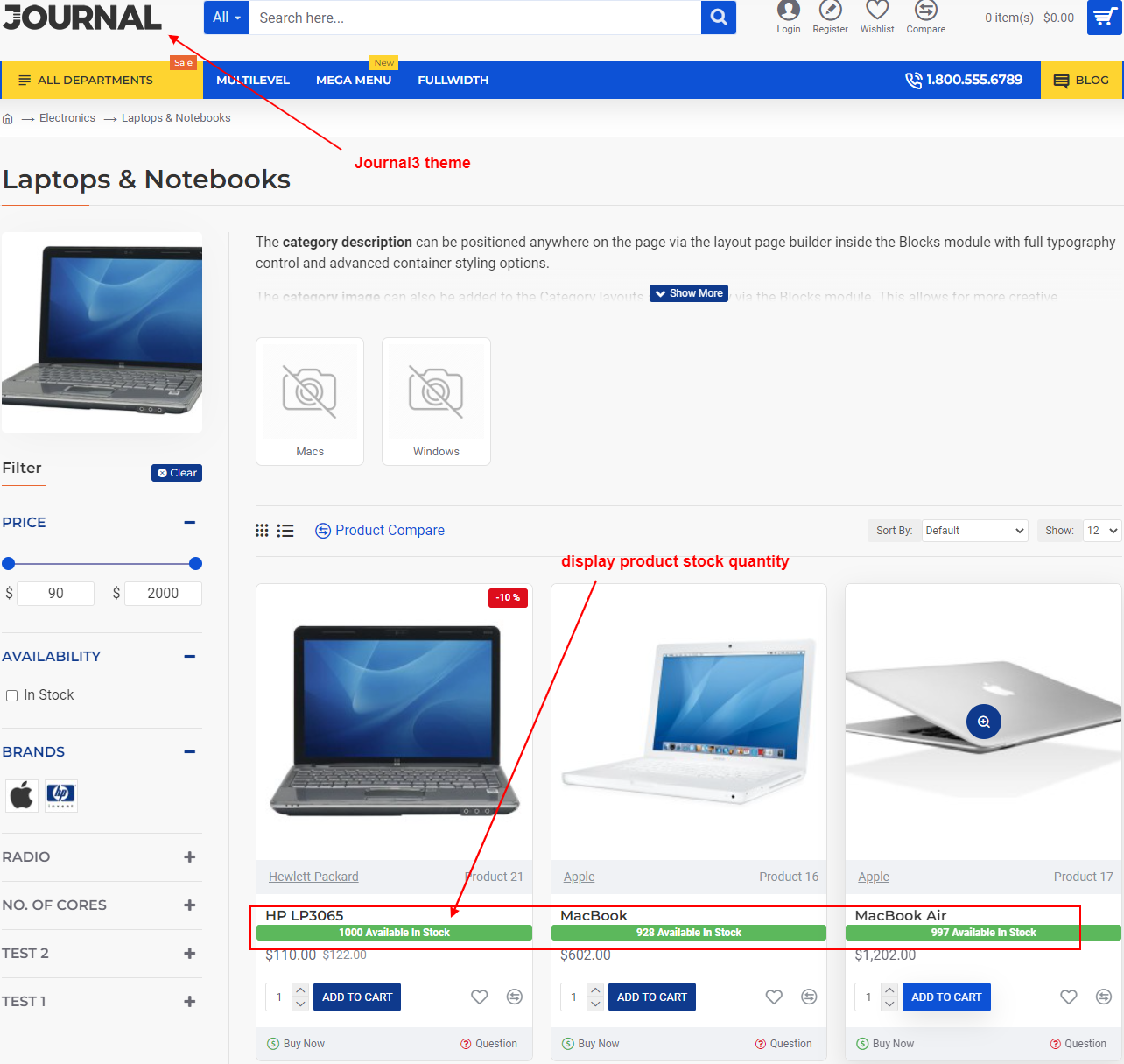Click Show More on description
1124x1064 pixels.
click(689, 293)
